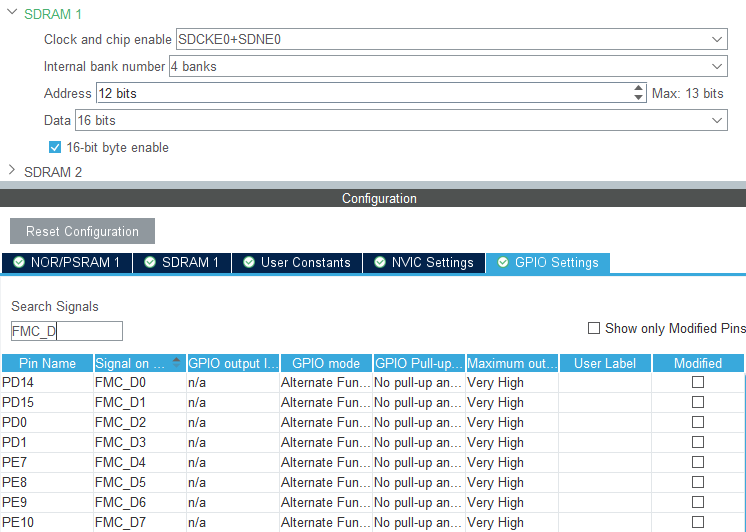Select the PD15 pin name cell

(47, 402)
